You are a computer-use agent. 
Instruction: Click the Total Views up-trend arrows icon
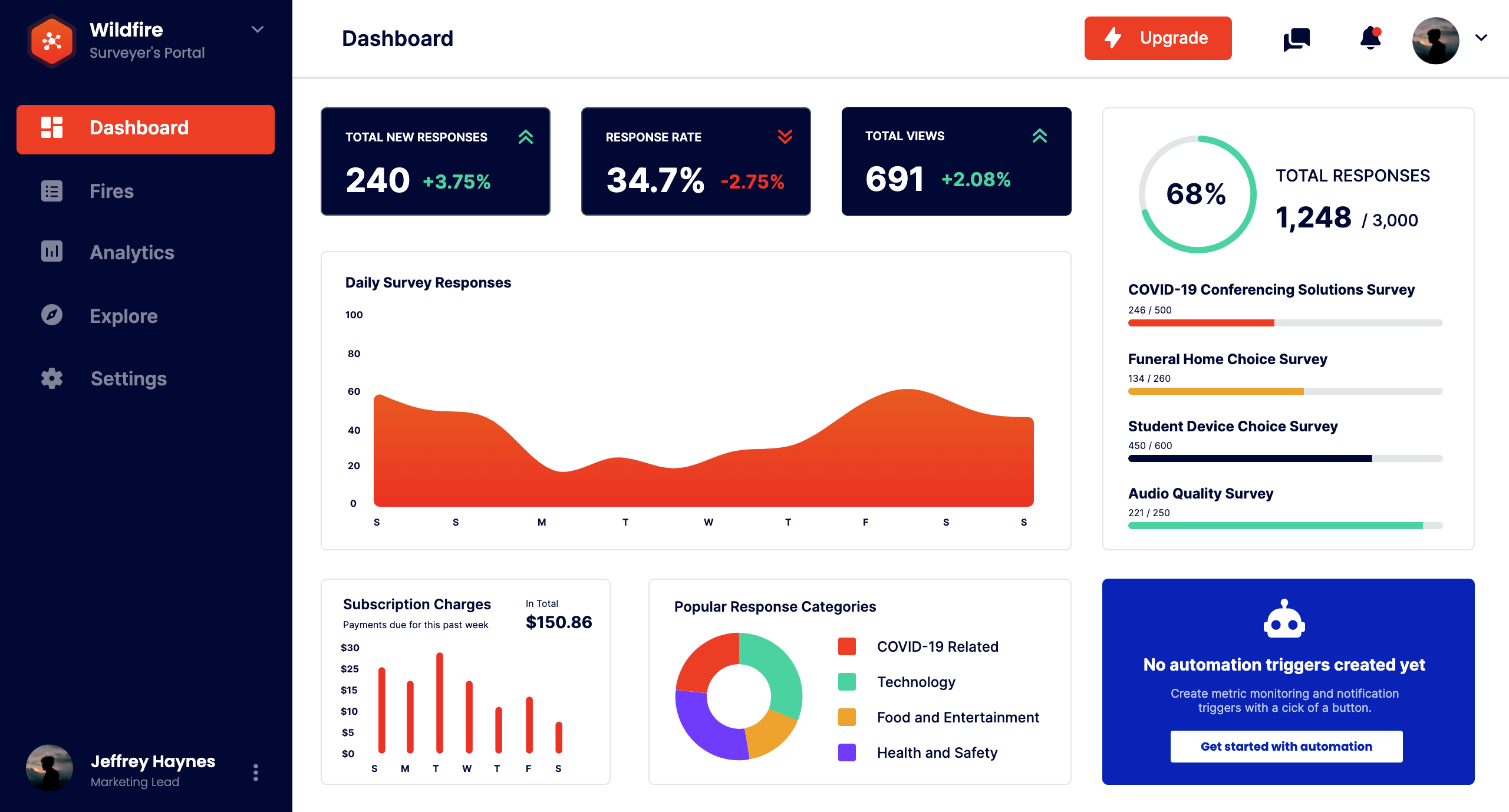point(1039,136)
